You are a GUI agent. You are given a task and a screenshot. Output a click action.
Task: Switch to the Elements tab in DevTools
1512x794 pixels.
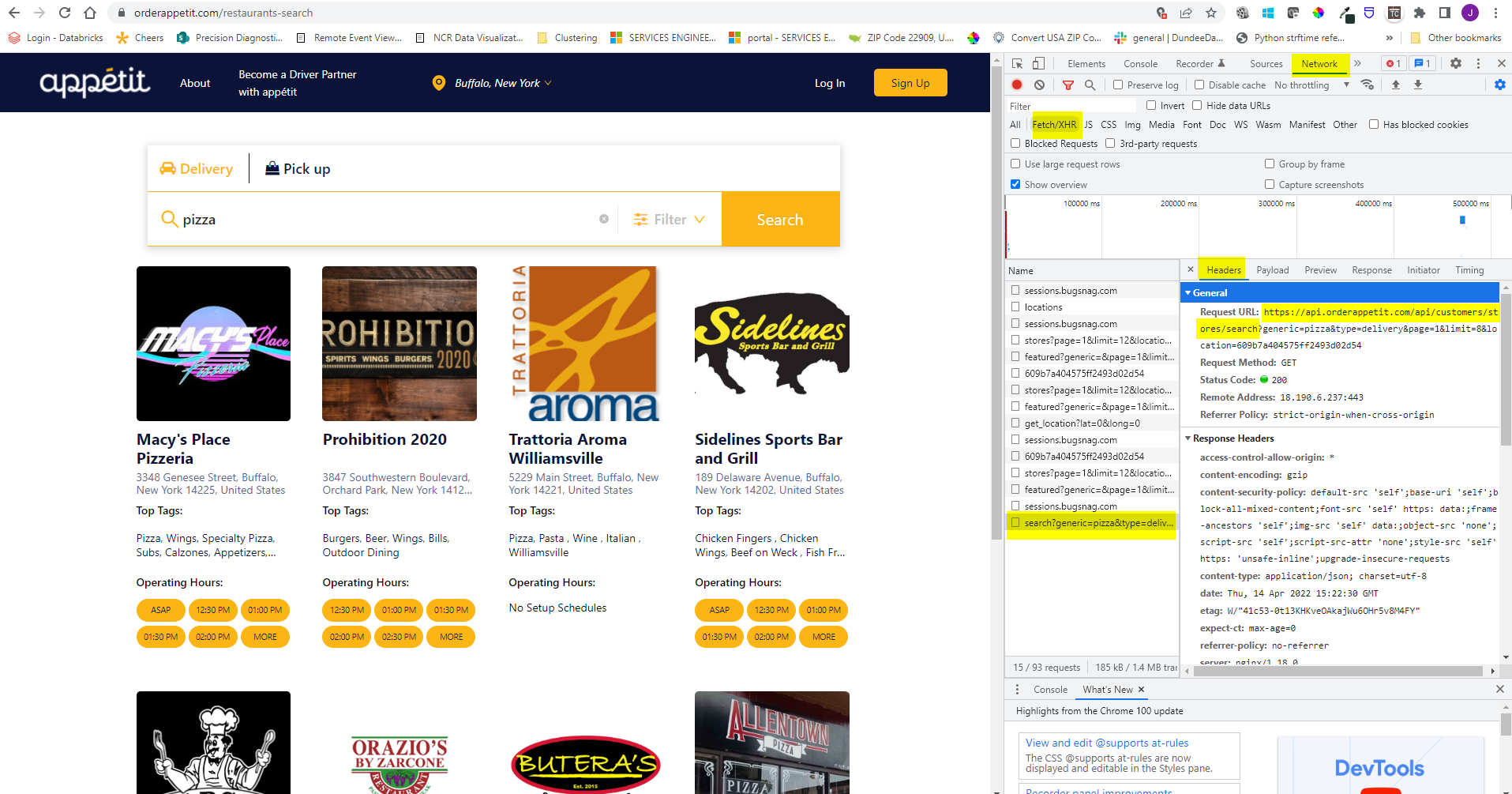(1086, 64)
